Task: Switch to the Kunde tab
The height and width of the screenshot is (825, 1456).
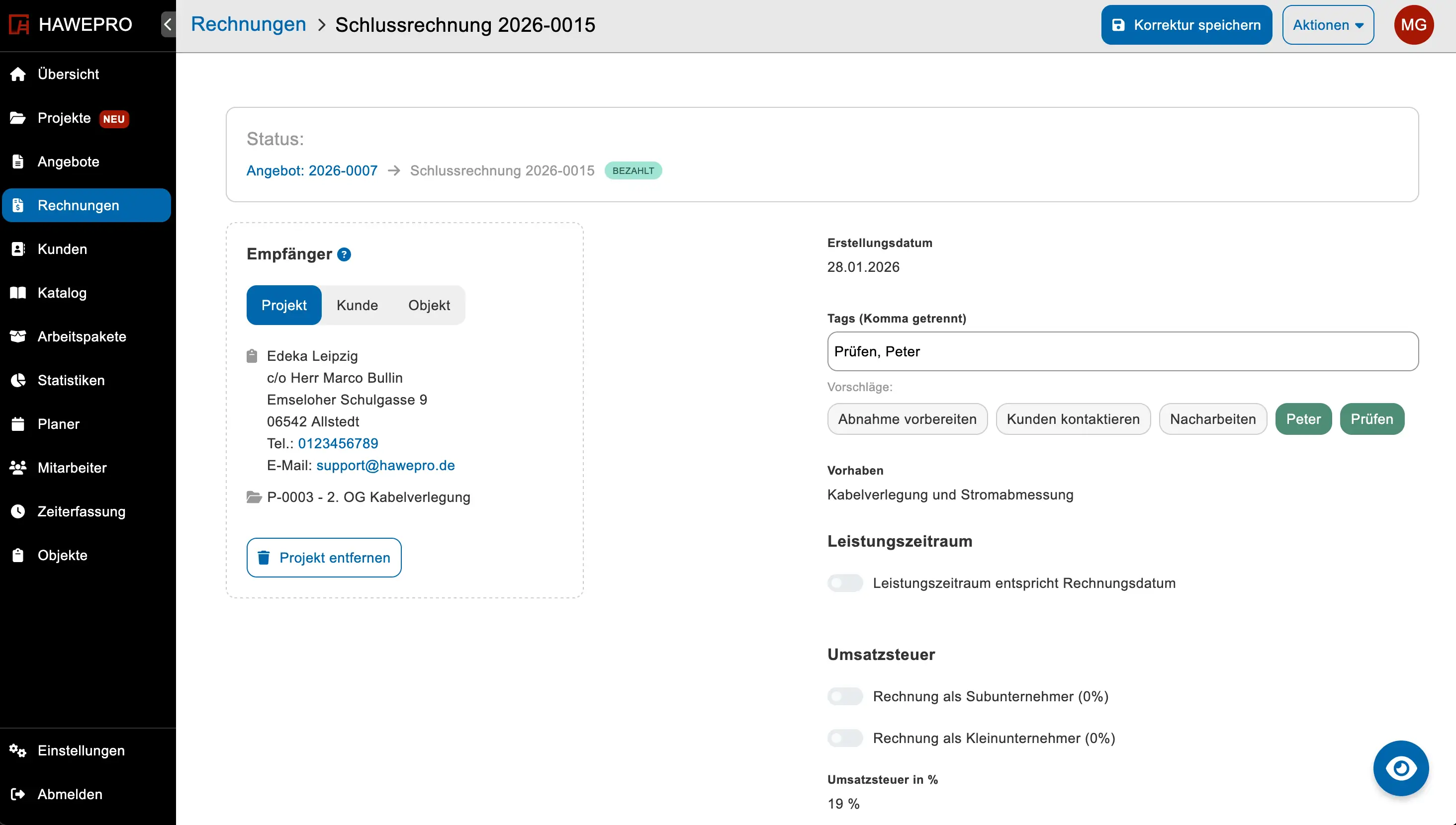Action: 357,305
